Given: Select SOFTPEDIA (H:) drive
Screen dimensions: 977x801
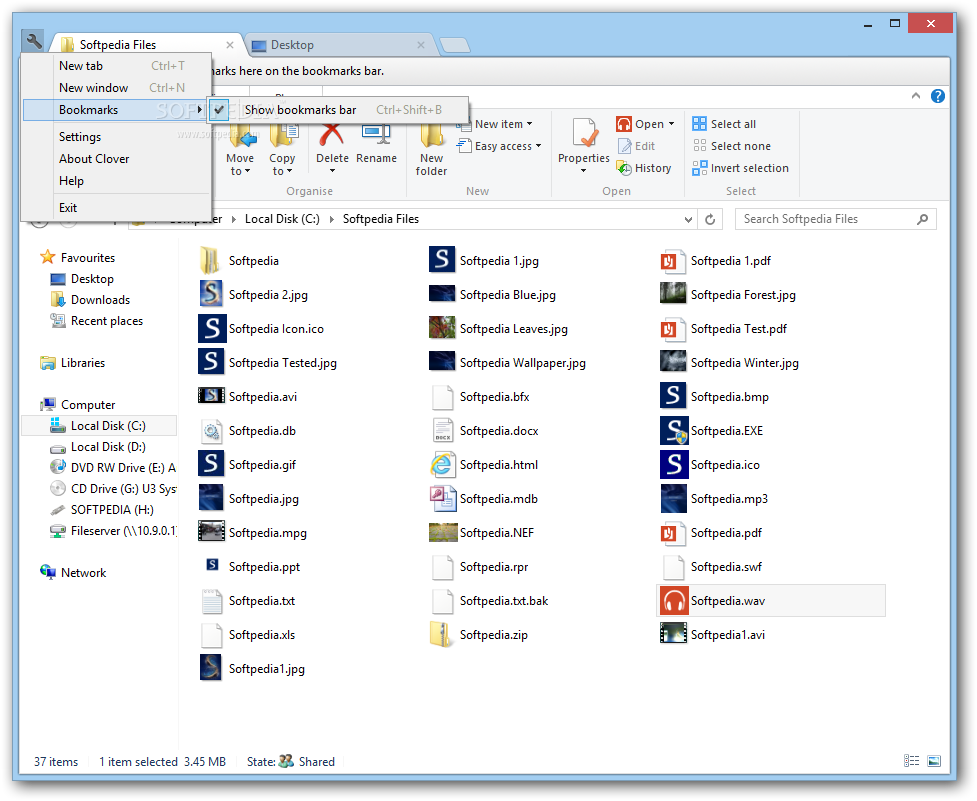Looking at the screenshot, I should [x=112, y=510].
